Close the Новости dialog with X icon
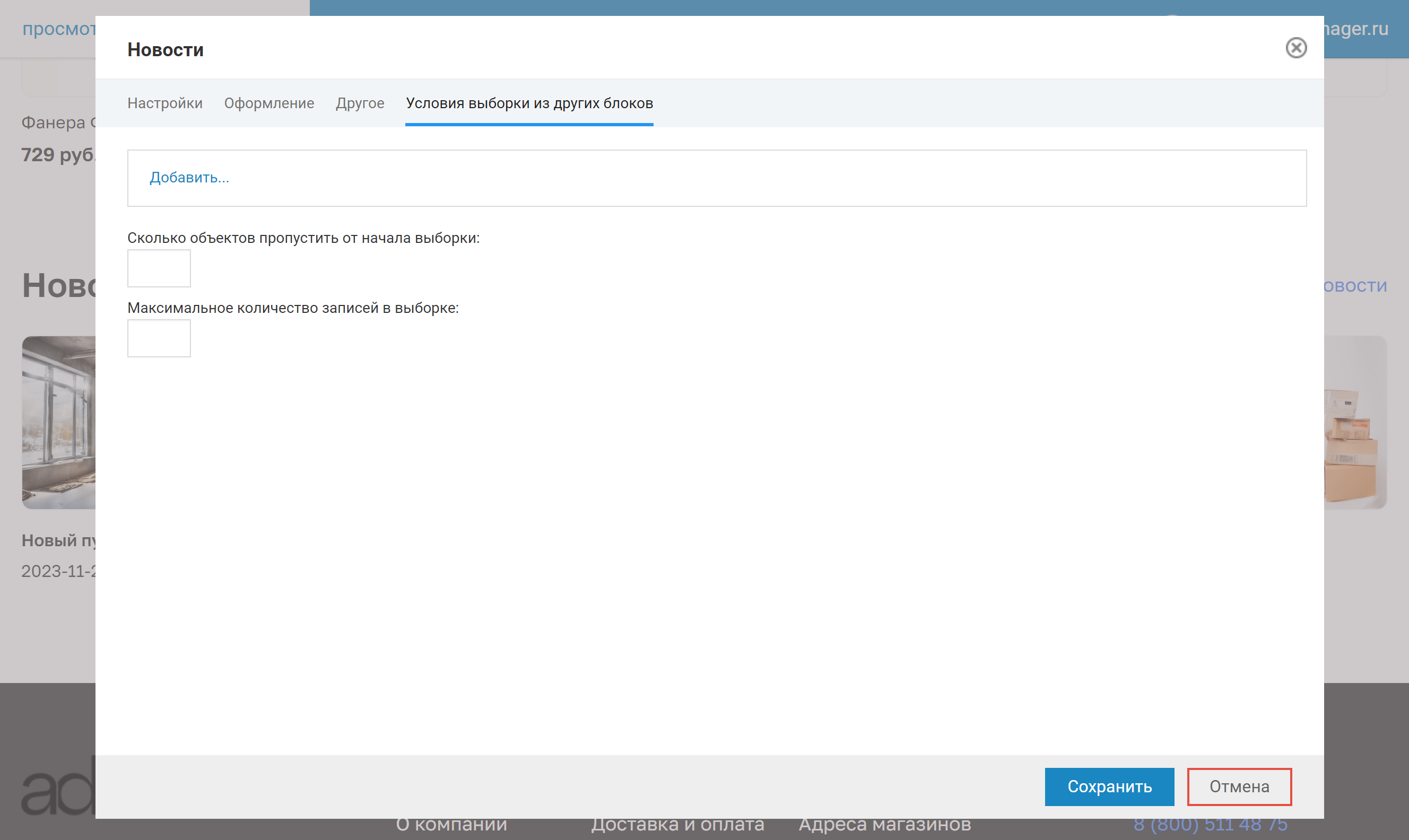1409x840 pixels. pos(1295,48)
